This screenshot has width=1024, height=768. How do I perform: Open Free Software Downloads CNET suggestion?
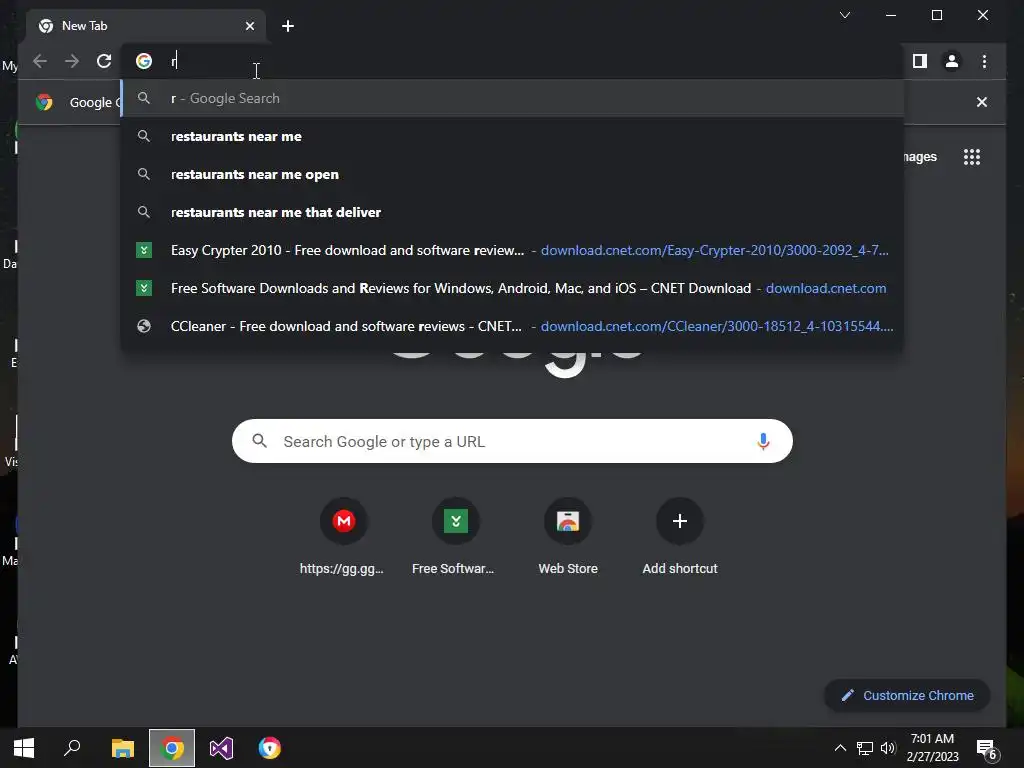point(513,288)
